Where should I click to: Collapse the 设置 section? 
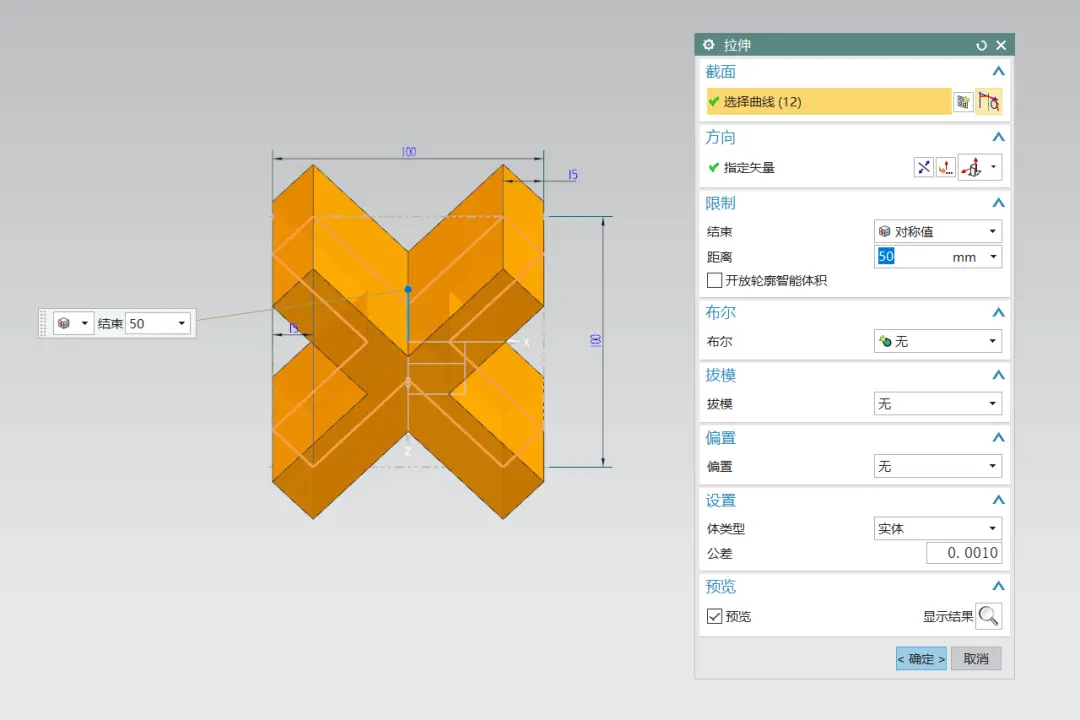point(998,500)
